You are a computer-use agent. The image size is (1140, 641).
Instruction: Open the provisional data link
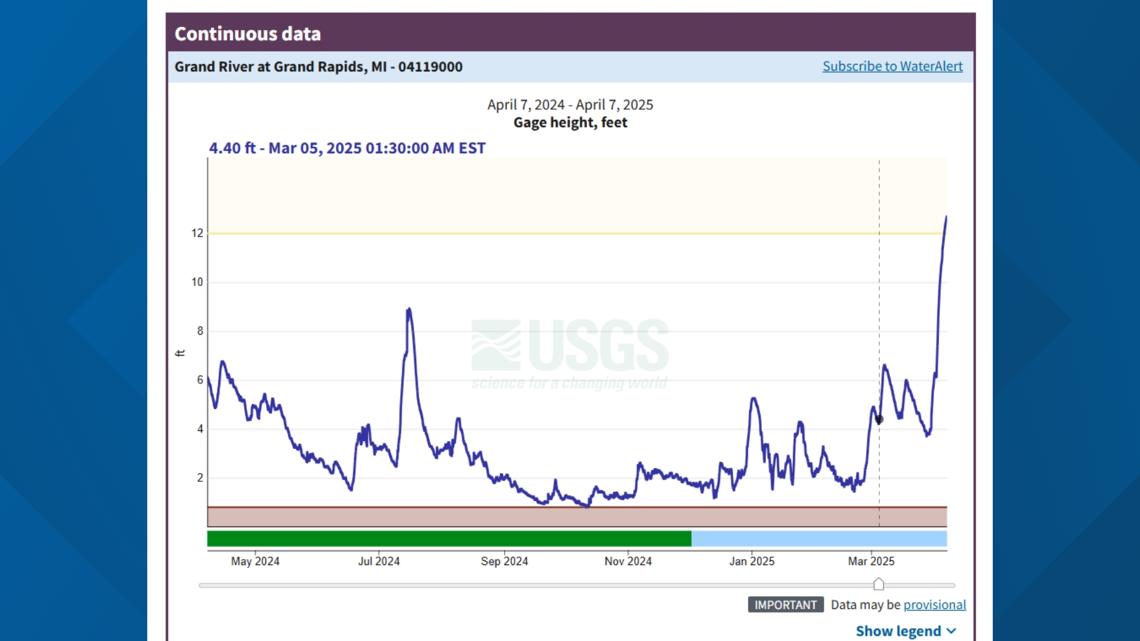click(934, 604)
